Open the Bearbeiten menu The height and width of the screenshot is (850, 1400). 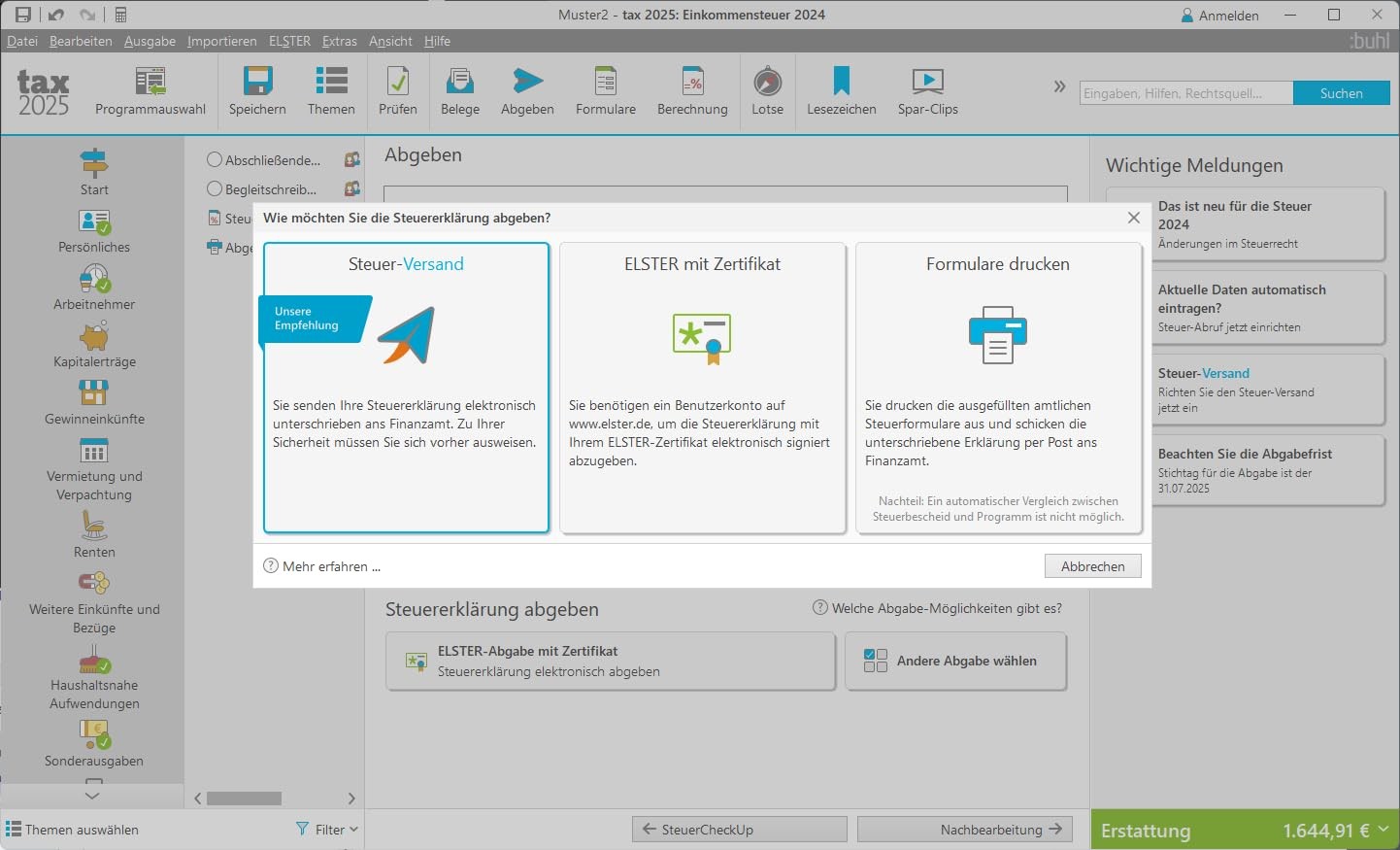coord(81,41)
